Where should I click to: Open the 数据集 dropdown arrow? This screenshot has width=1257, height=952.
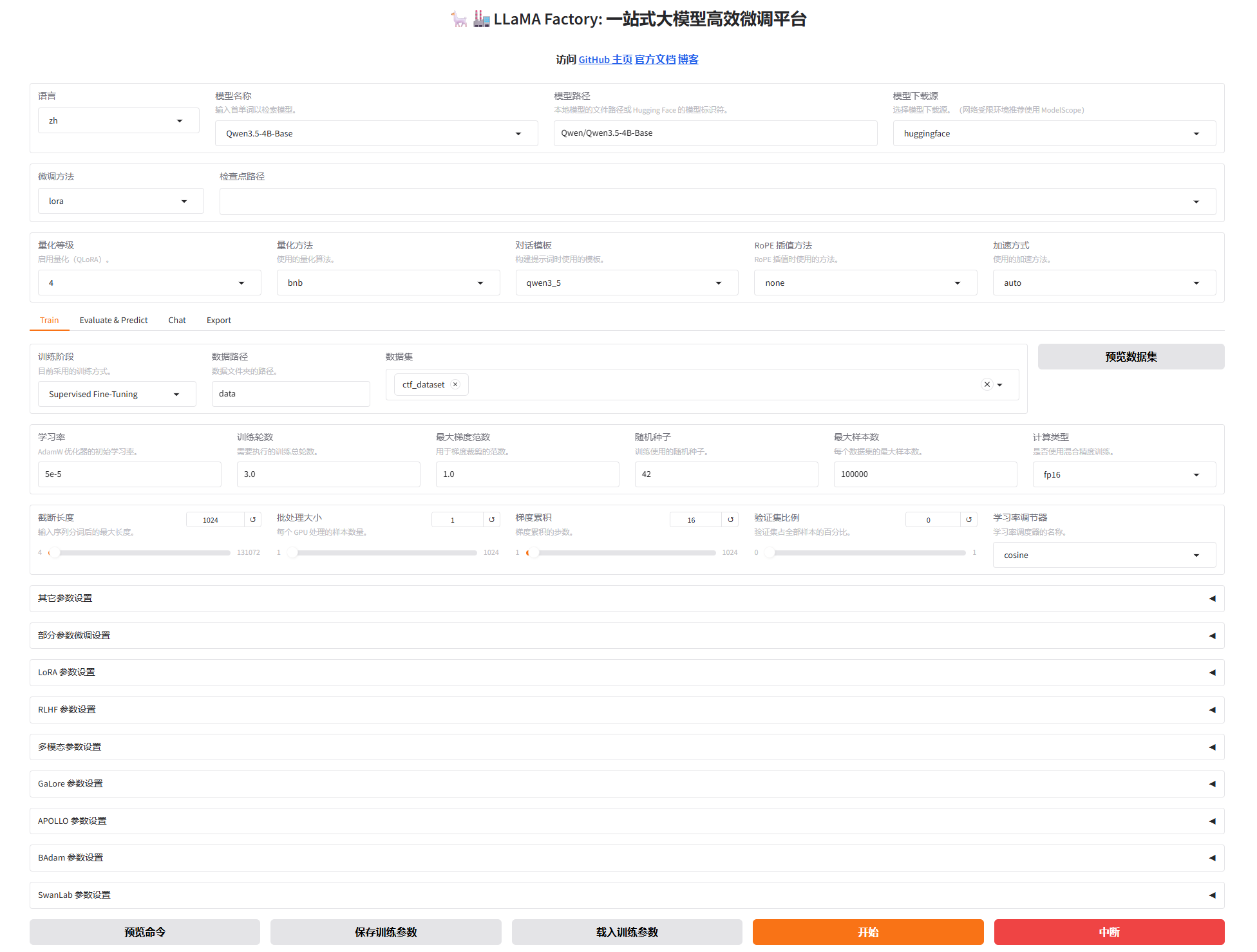(x=1000, y=385)
